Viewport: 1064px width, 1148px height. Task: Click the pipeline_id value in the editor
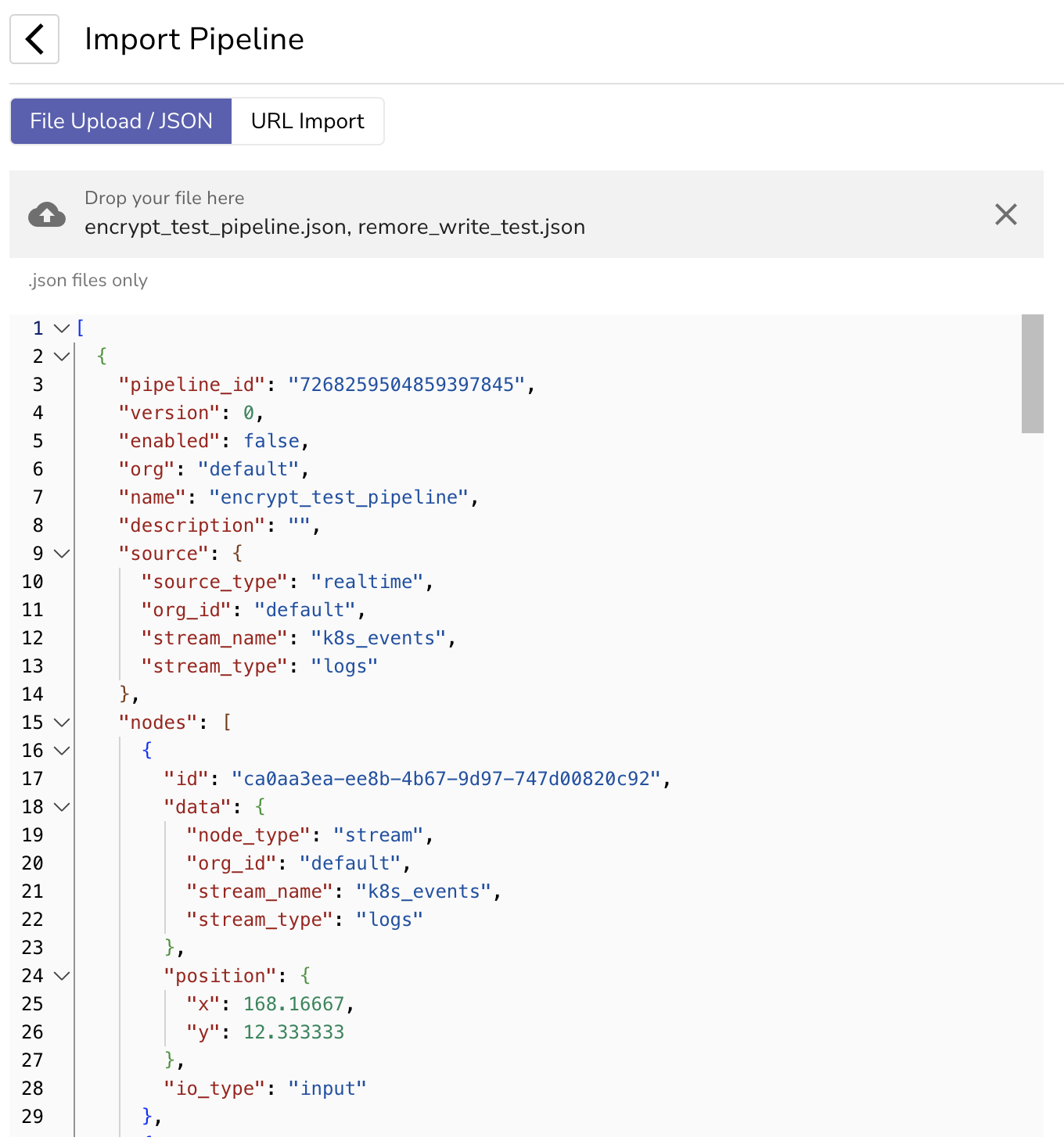[406, 385]
